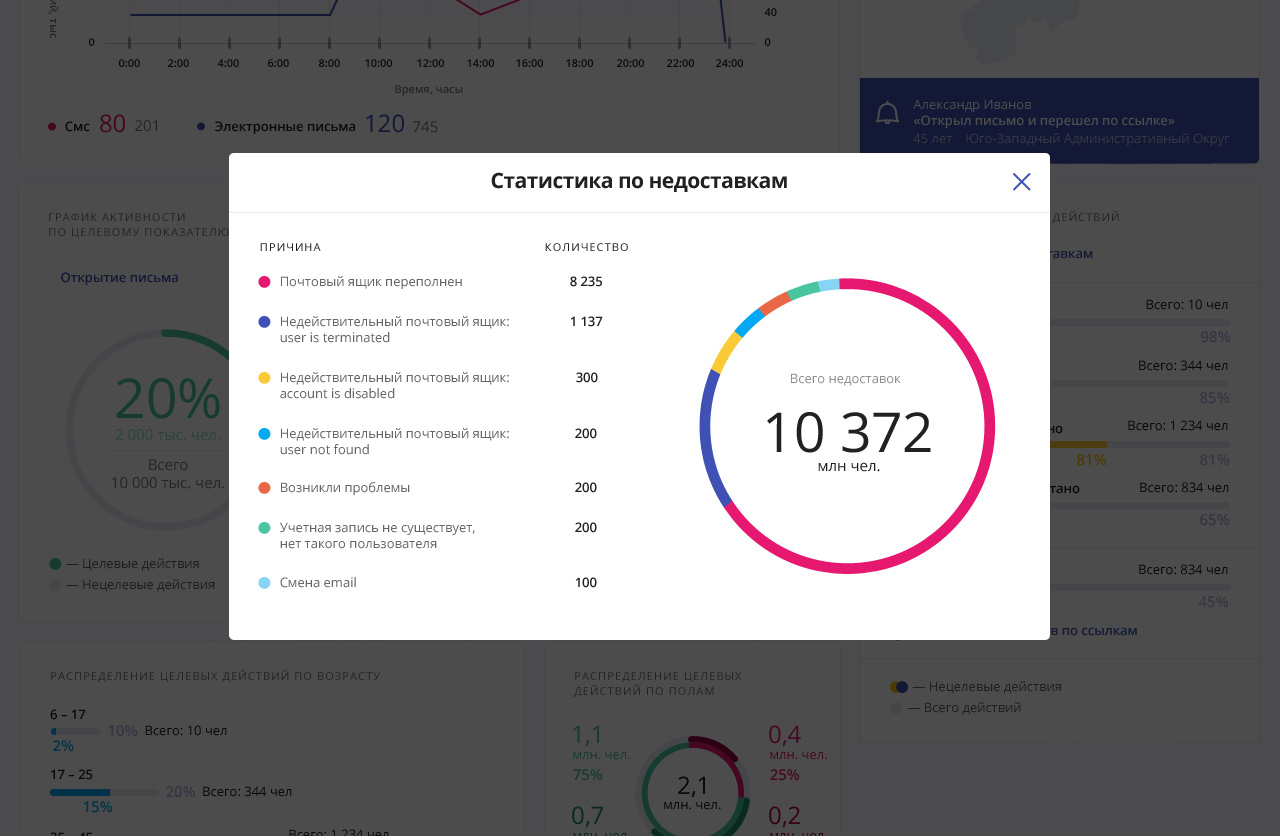This screenshot has height=836, width=1280.
Task: Click the КОЛИЧЕСТВО column header
Action: click(587, 247)
